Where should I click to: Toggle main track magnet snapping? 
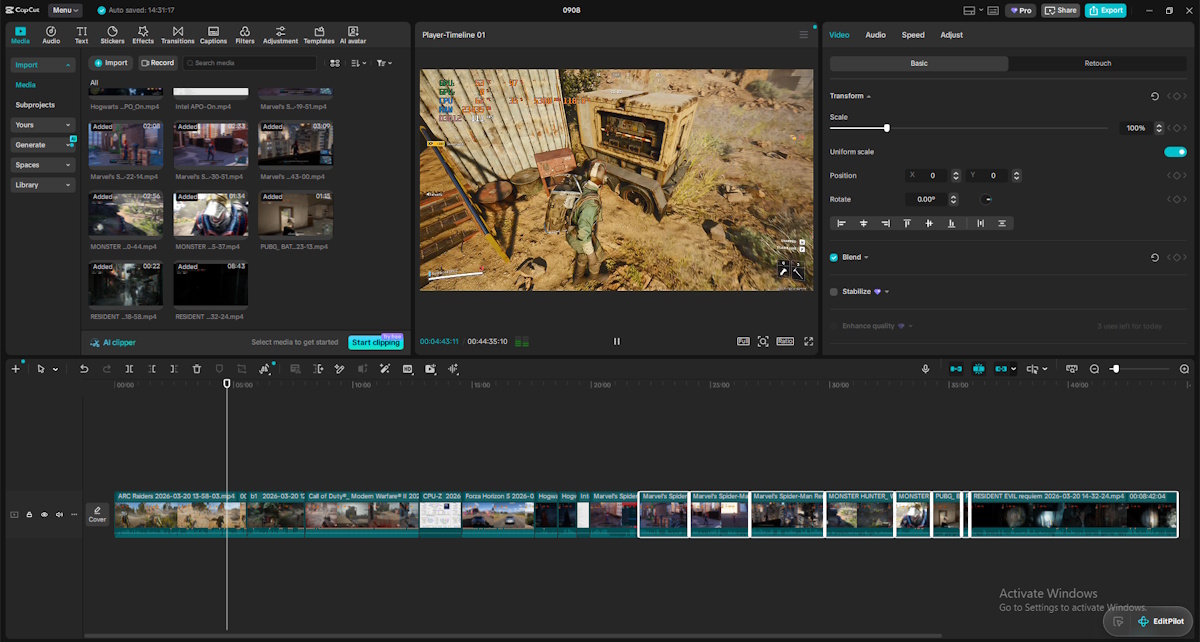(x=955, y=369)
